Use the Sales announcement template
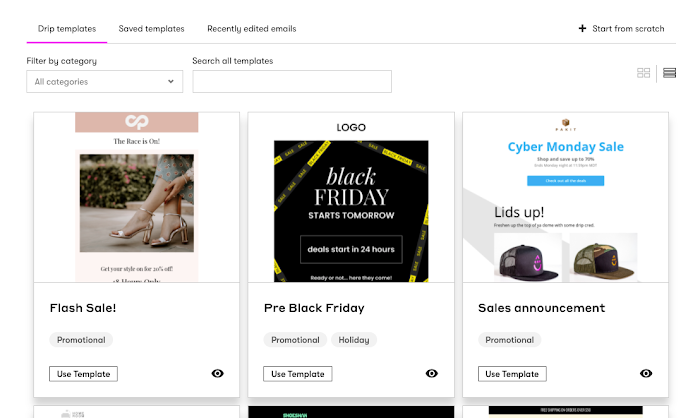This screenshot has width=700, height=418. click(x=512, y=374)
